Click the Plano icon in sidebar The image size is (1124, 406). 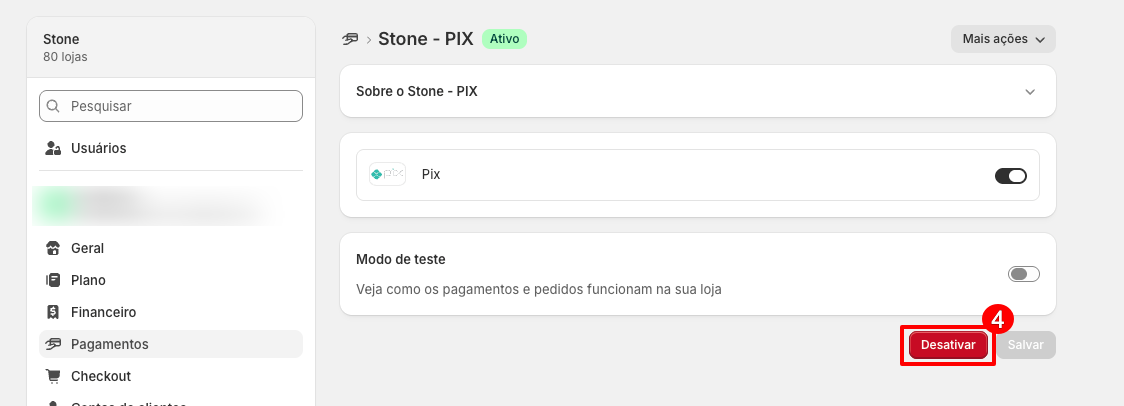[x=53, y=280]
